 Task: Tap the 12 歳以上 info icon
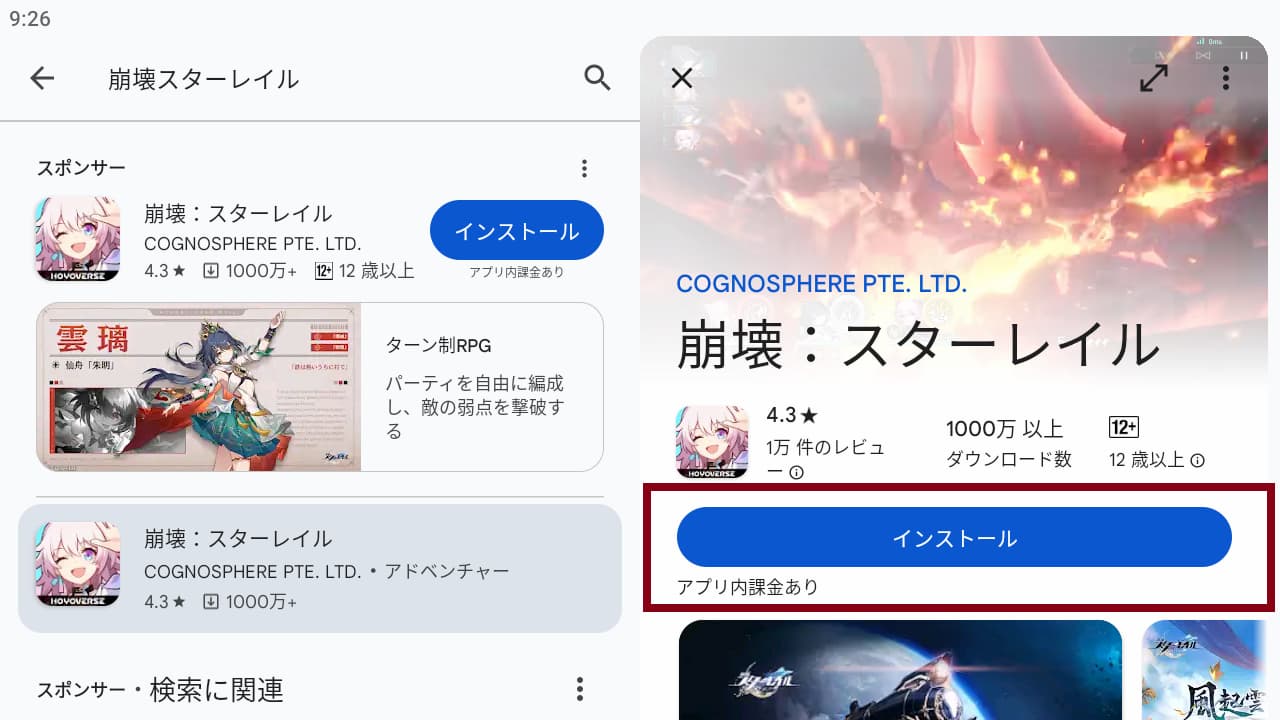click(x=1197, y=460)
